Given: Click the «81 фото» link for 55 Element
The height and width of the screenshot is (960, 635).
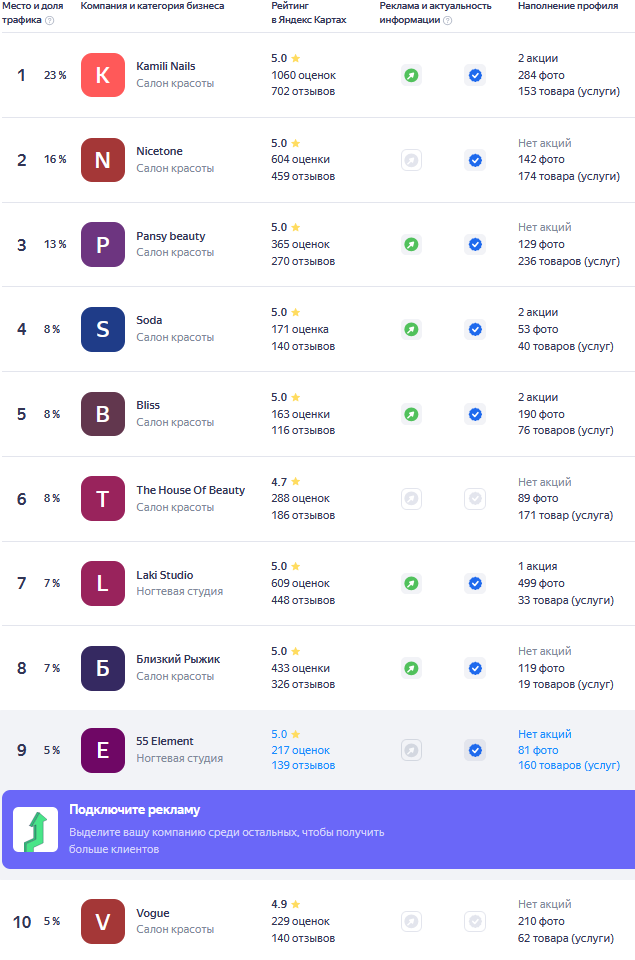Looking at the screenshot, I should pyautogui.click(x=538, y=750).
